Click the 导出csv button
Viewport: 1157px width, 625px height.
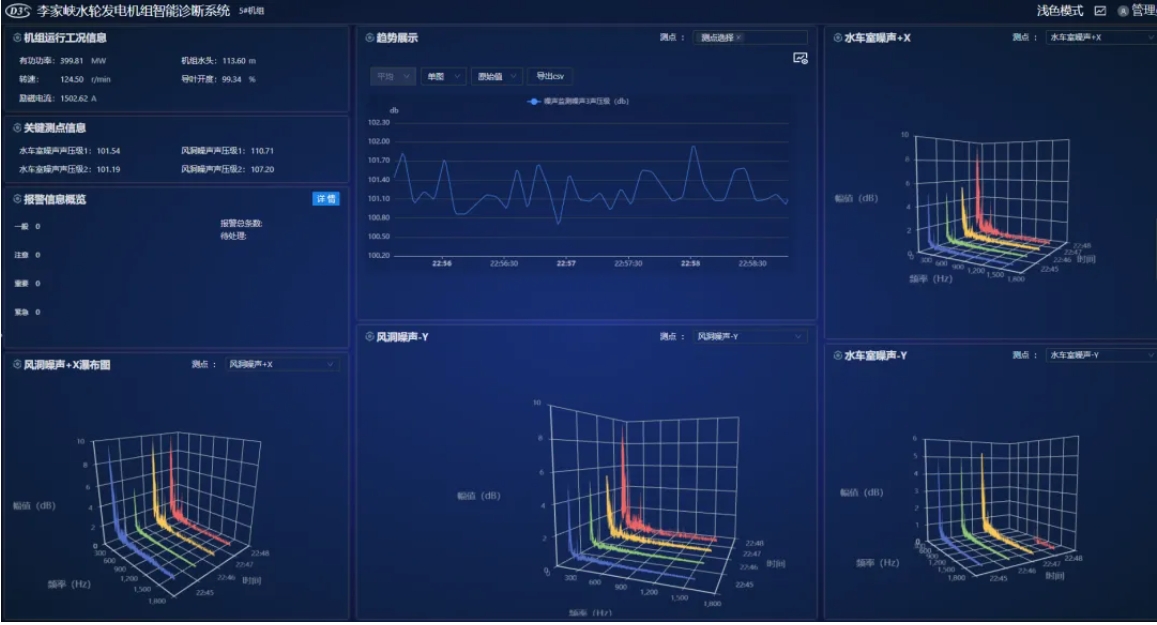coord(549,76)
